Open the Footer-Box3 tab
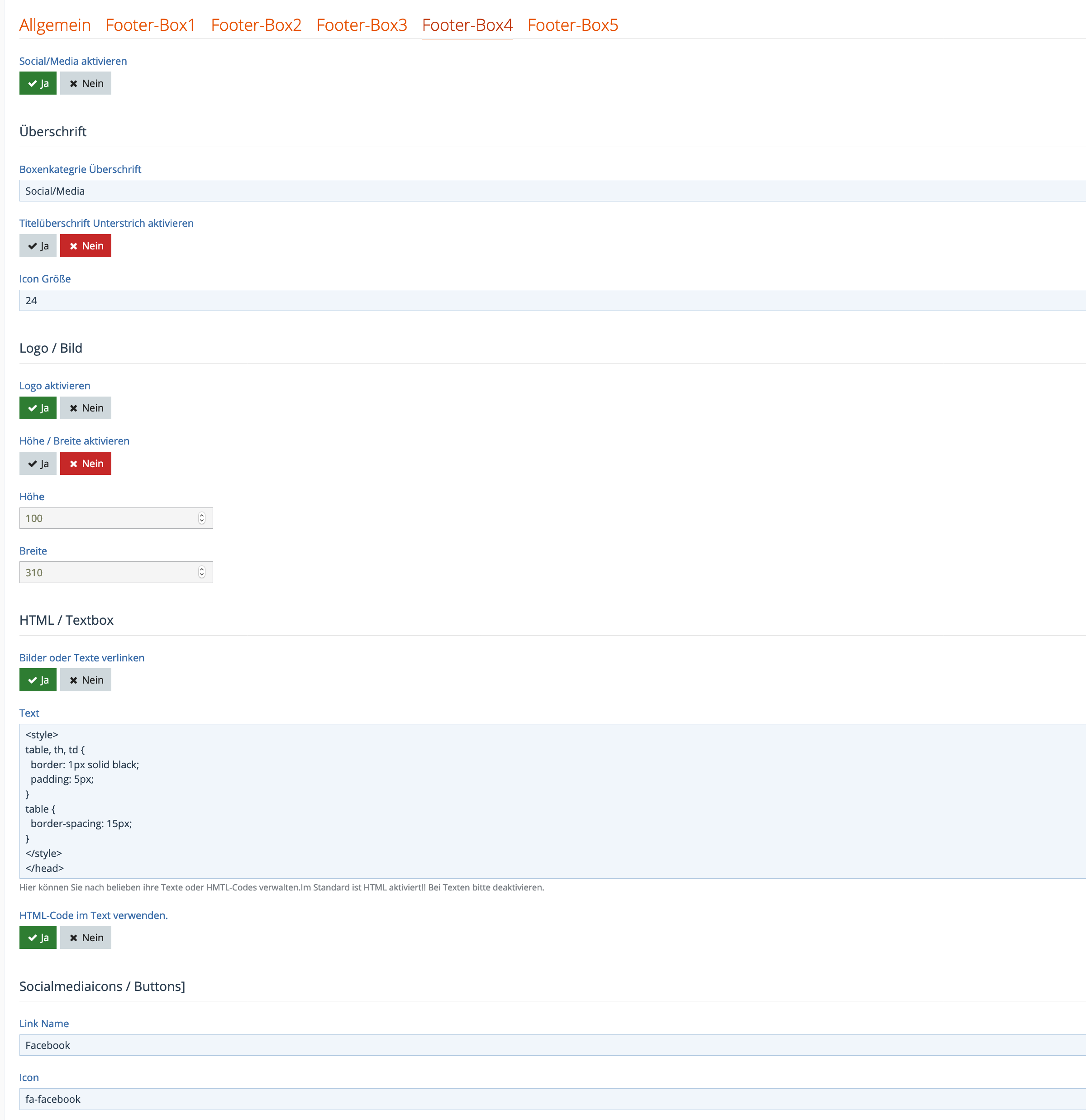This screenshot has height=1120, width=1086. (362, 25)
